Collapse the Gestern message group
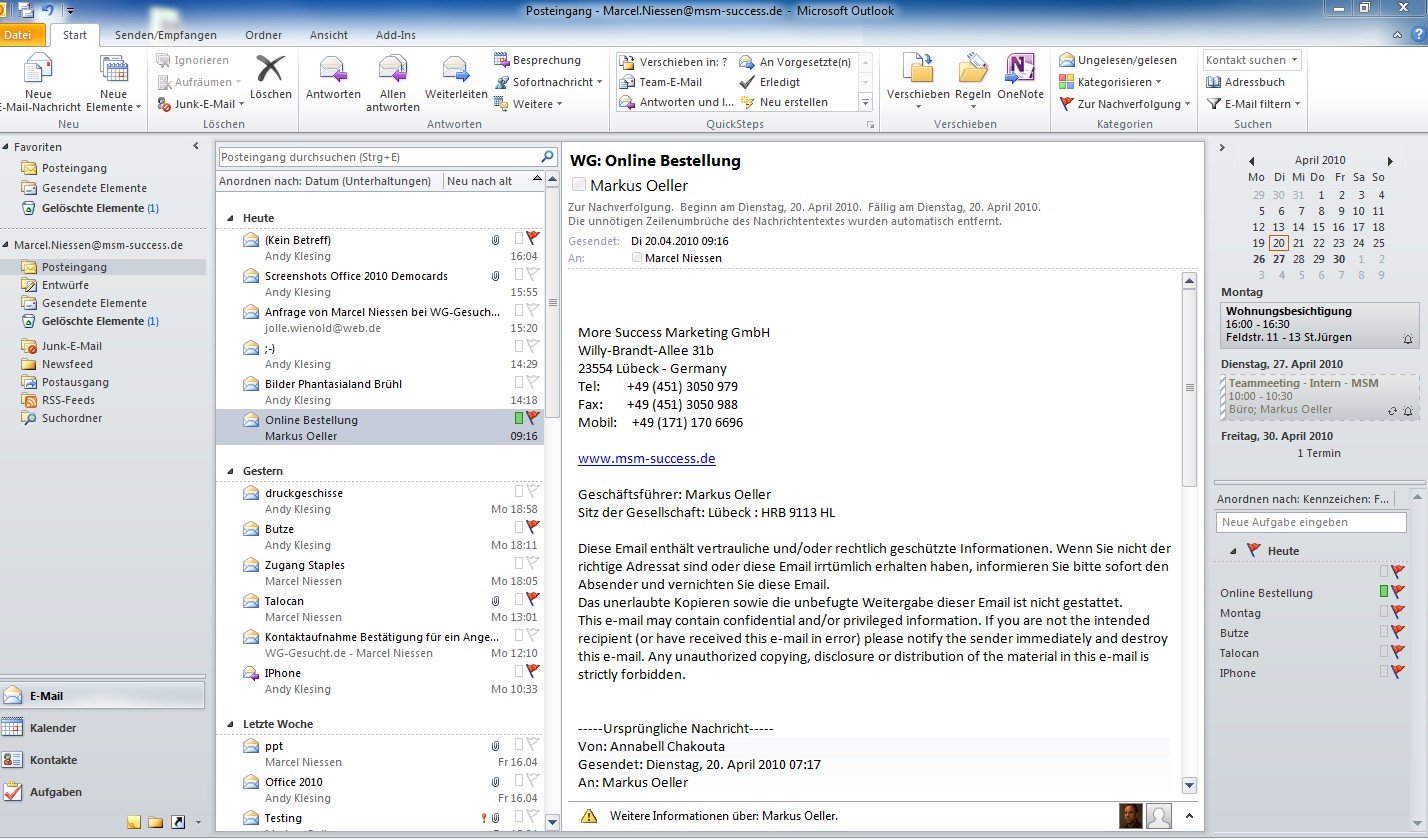 (x=231, y=471)
